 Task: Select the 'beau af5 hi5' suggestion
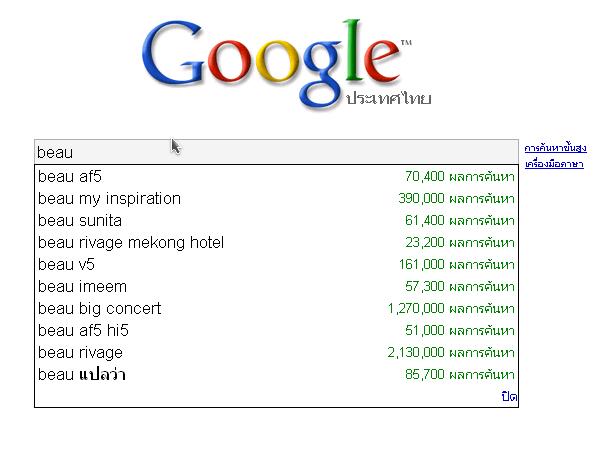coord(276,330)
